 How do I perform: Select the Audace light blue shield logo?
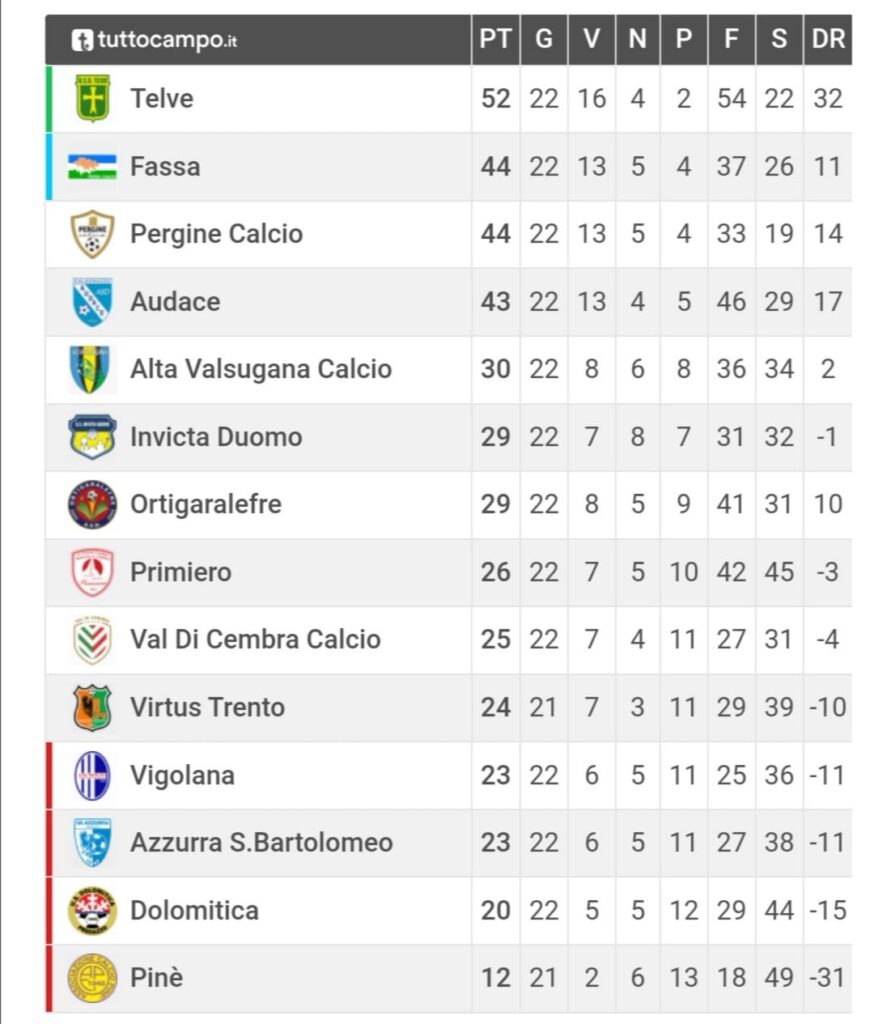pyautogui.click(x=92, y=302)
